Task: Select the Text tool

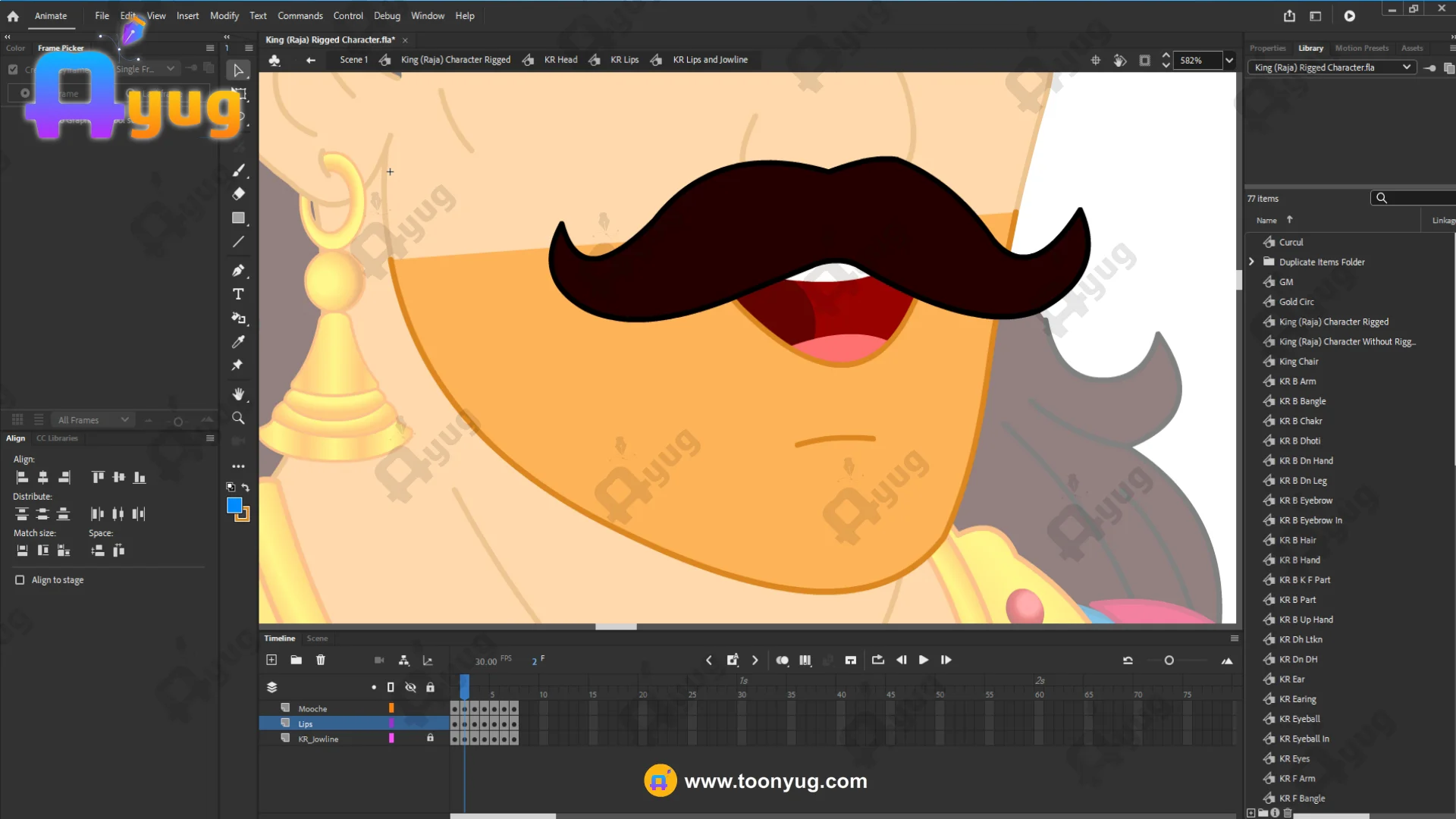Action: 238,294
